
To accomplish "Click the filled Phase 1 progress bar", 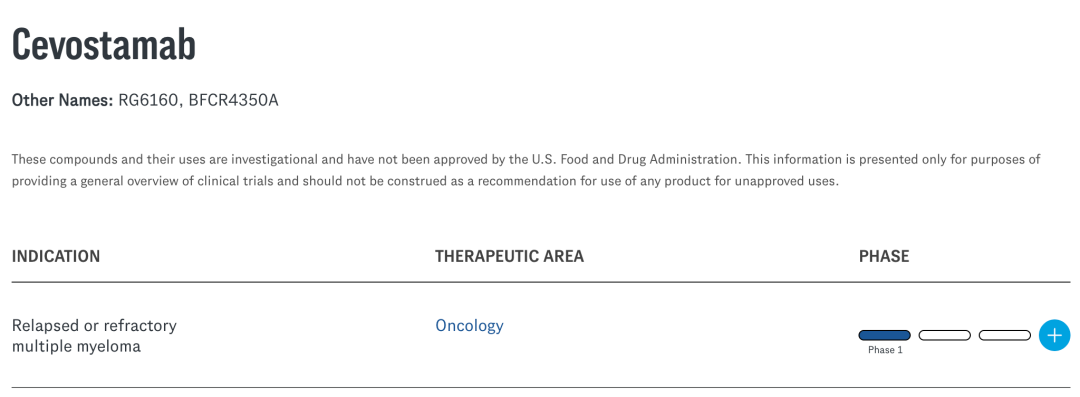I will coord(884,335).
